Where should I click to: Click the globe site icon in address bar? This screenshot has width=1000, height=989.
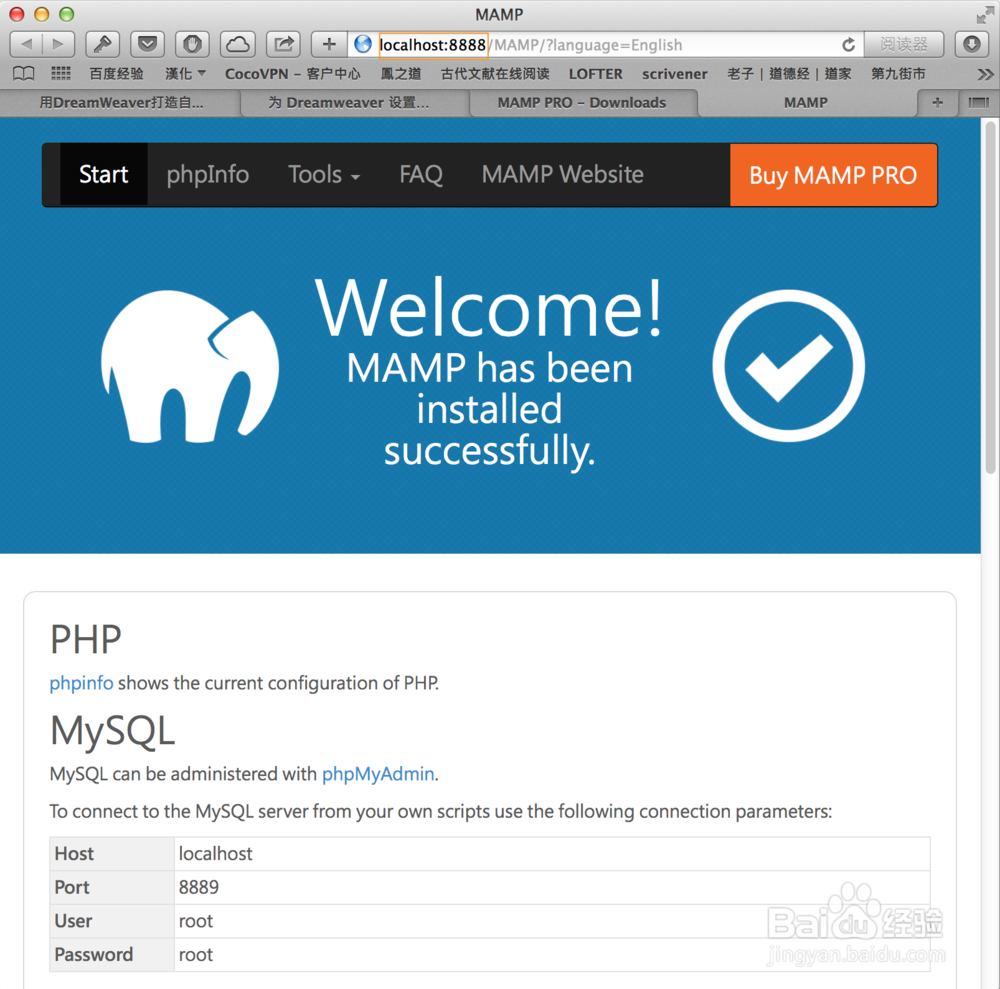pyautogui.click(x=363, y=45)
